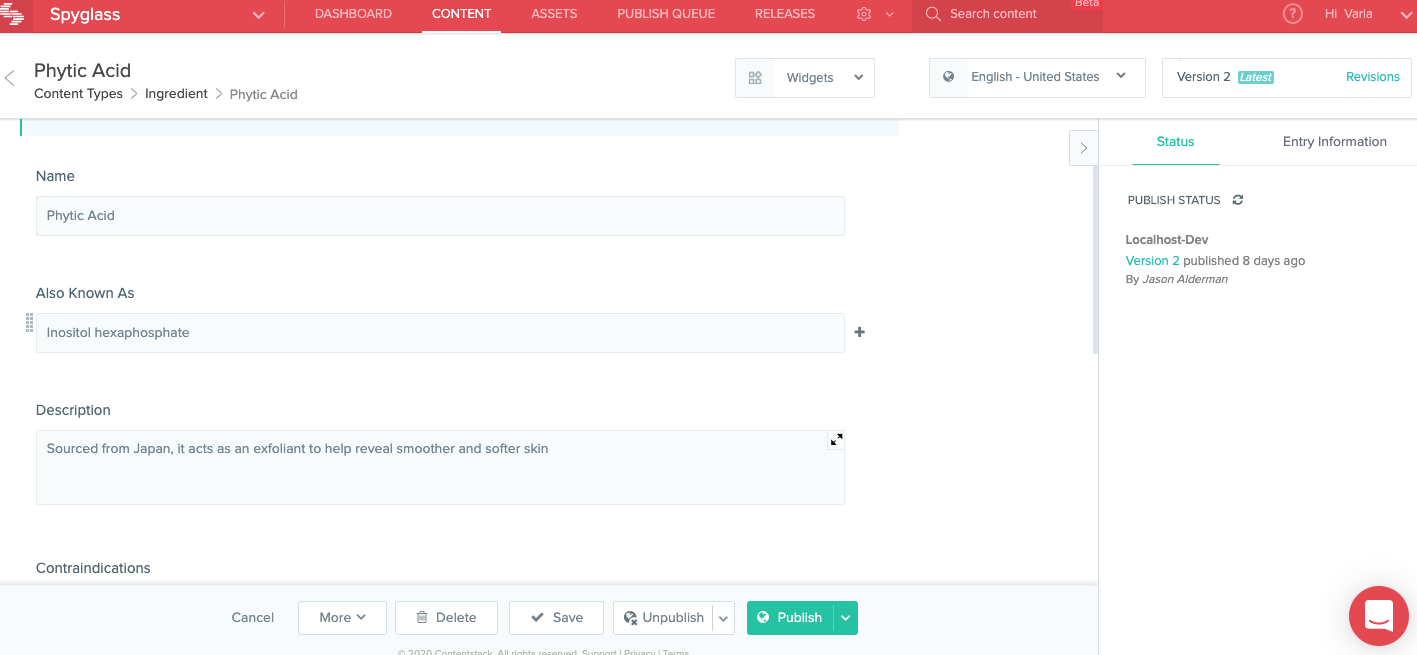1417x655 pixels.
Task: Click the Cancel link
Action: tap(253, 618)
